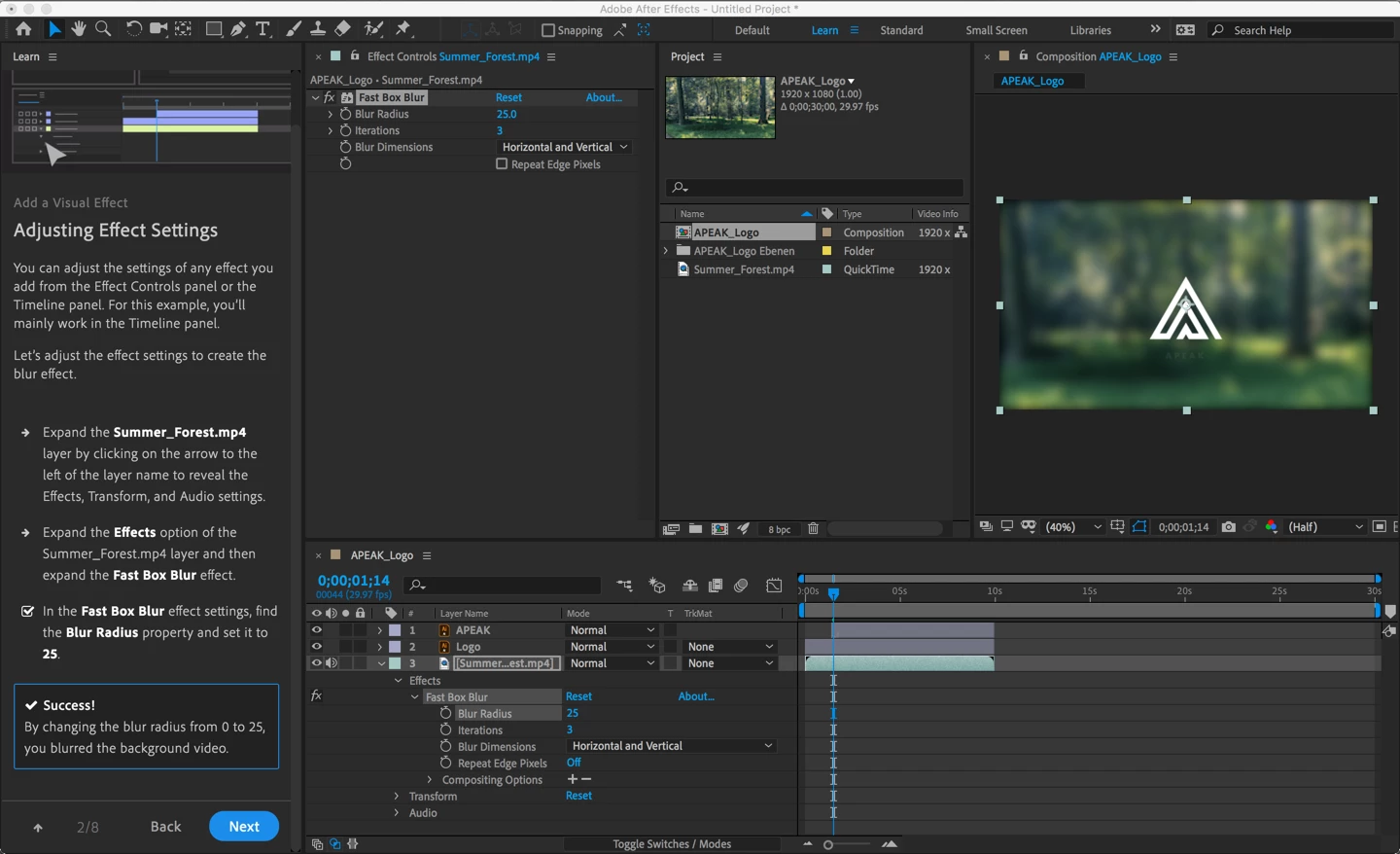Select the Puppet Pin tool
Screen dimensions: 1400x854
[x=404, y=29]
